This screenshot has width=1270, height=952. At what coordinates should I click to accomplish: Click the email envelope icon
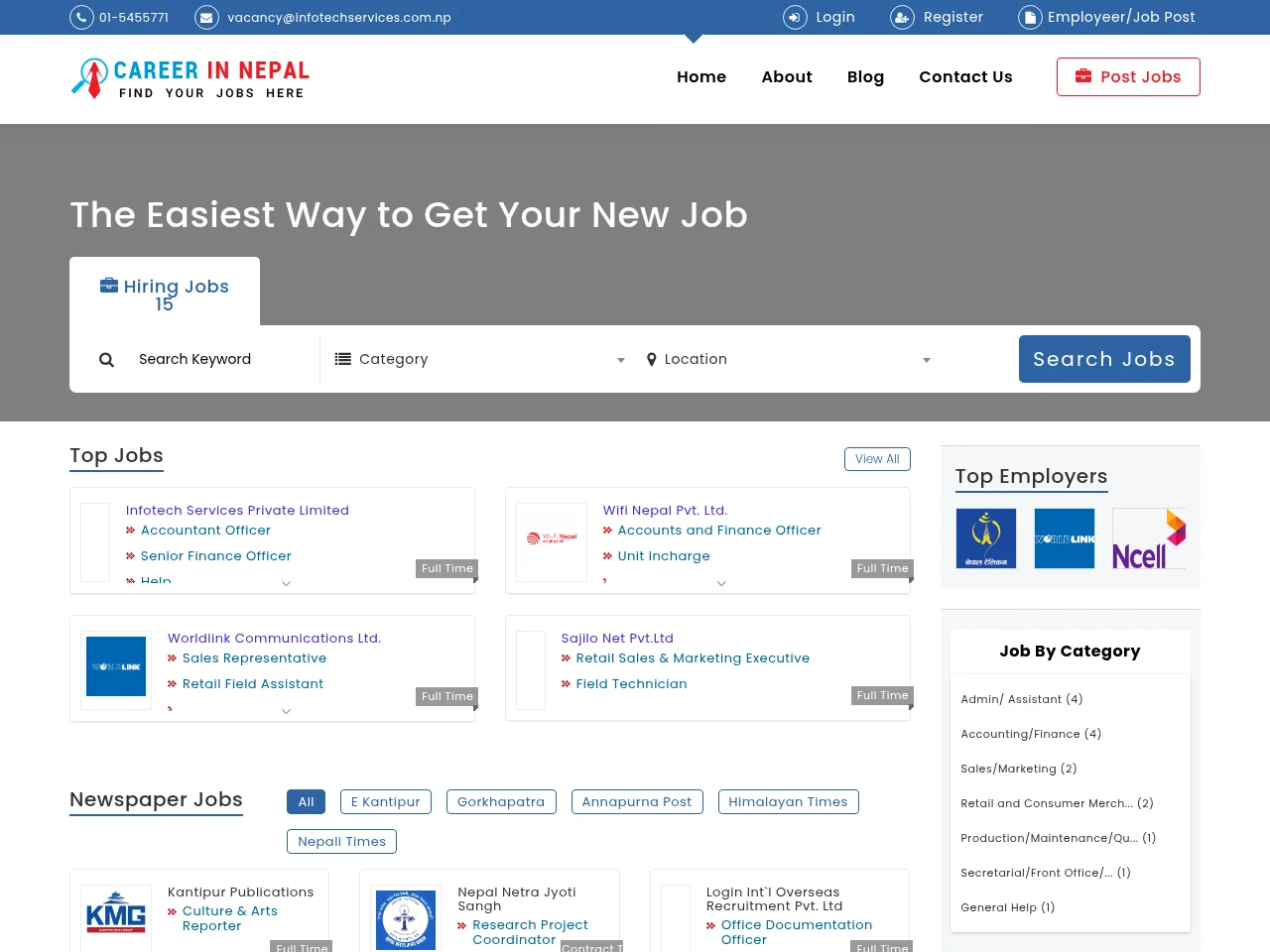[x=206, y=18]
